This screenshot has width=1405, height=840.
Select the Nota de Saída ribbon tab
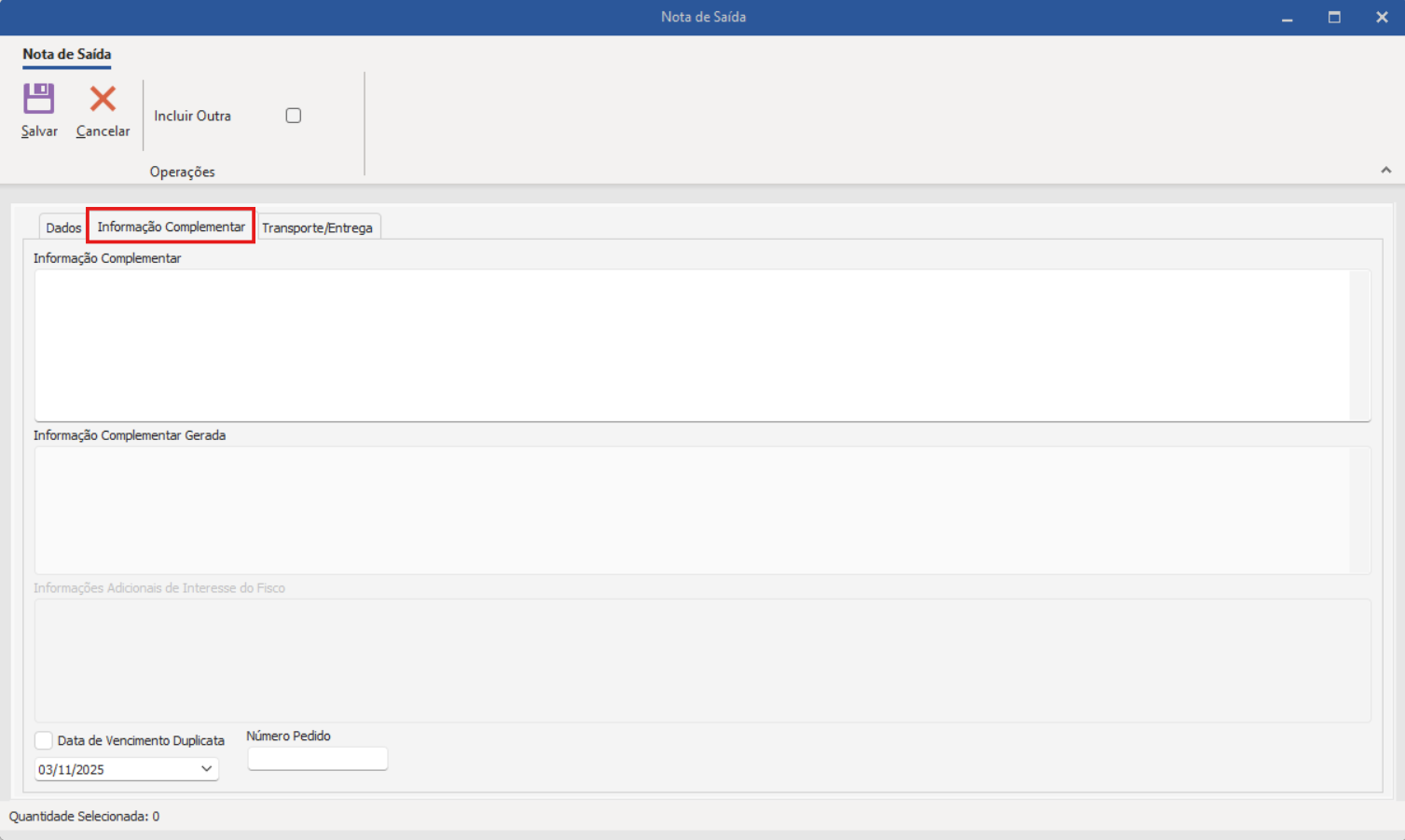coord(66,54)
